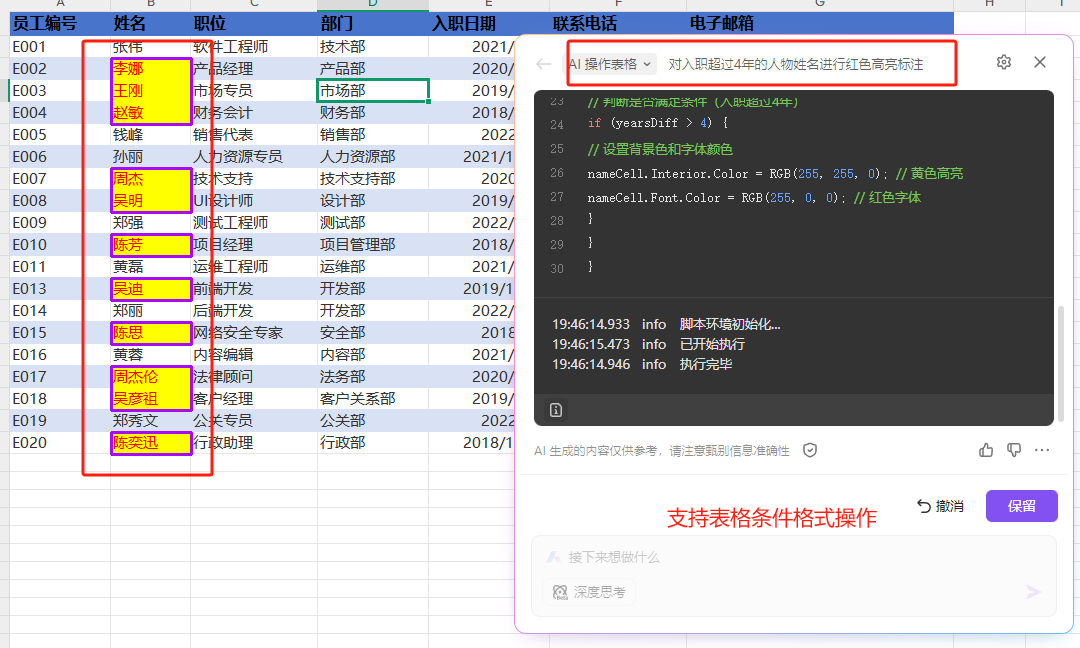Select the department cell 技术部
The height and width of the screenshot is (648, 1080).
click(x=373, y=47)
